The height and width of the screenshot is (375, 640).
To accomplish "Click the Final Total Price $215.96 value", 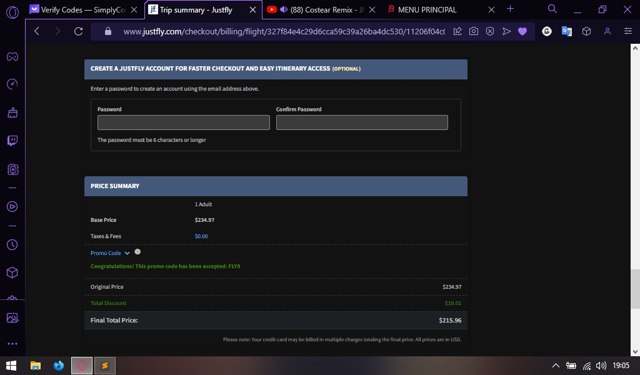I will coord(450,321).
